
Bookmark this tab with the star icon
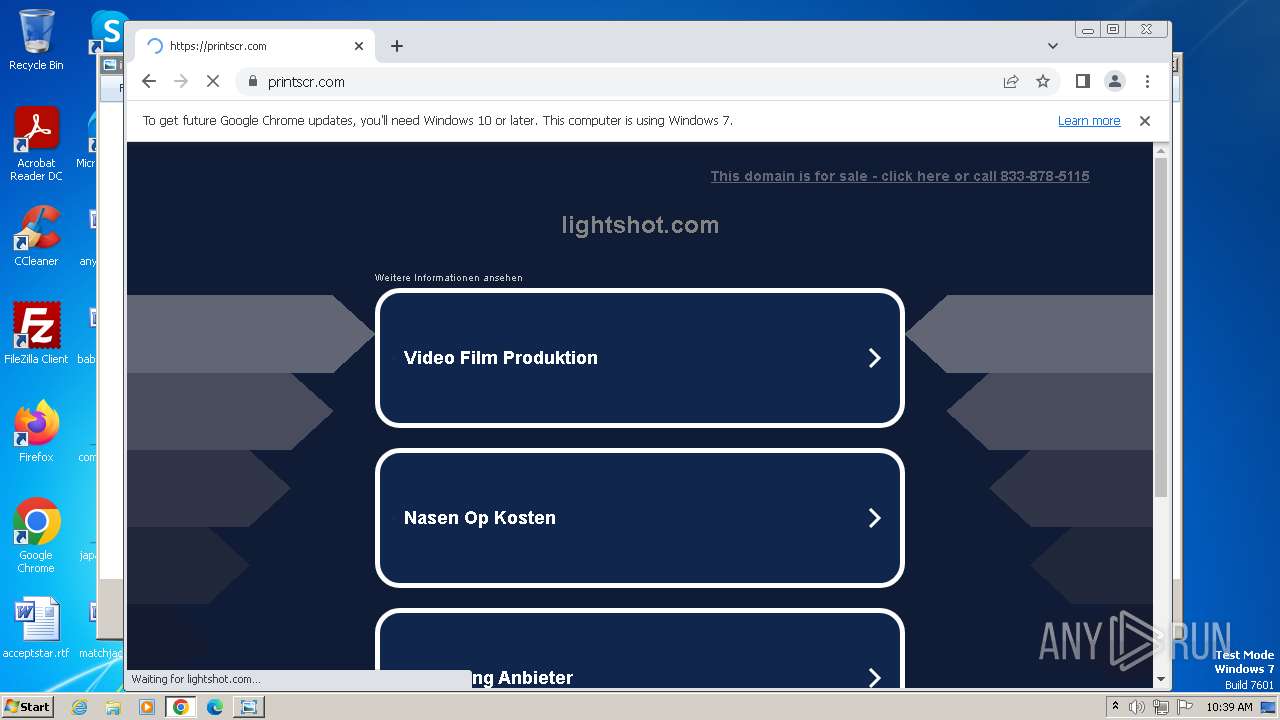pyautogui.click(x=1043, y=81)
